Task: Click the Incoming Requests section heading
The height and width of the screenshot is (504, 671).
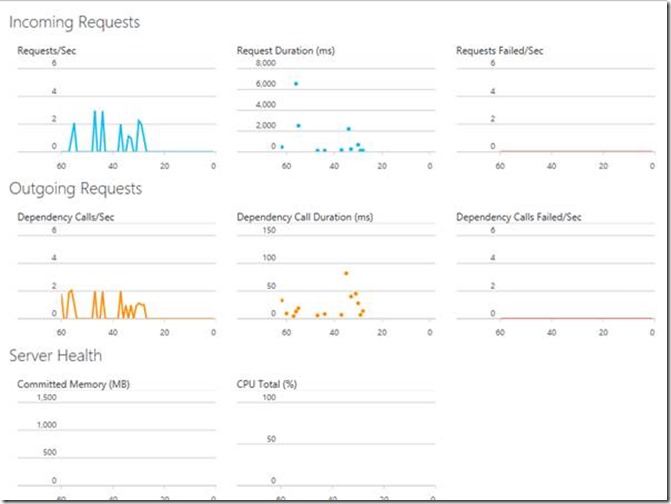Action: pos(75,22)
